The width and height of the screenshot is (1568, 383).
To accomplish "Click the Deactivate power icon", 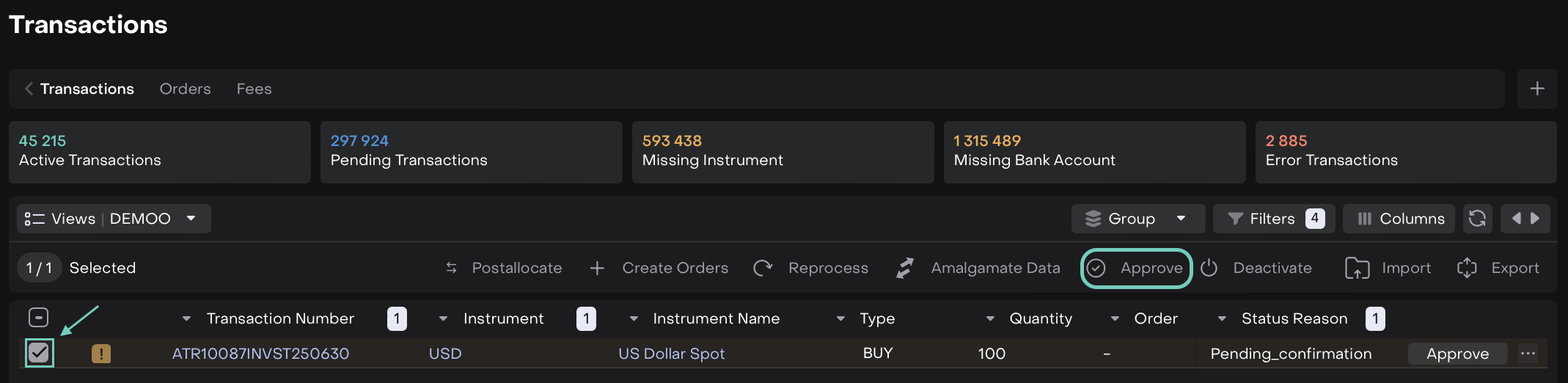I will pyautogui.click(x=1209, y=269).
